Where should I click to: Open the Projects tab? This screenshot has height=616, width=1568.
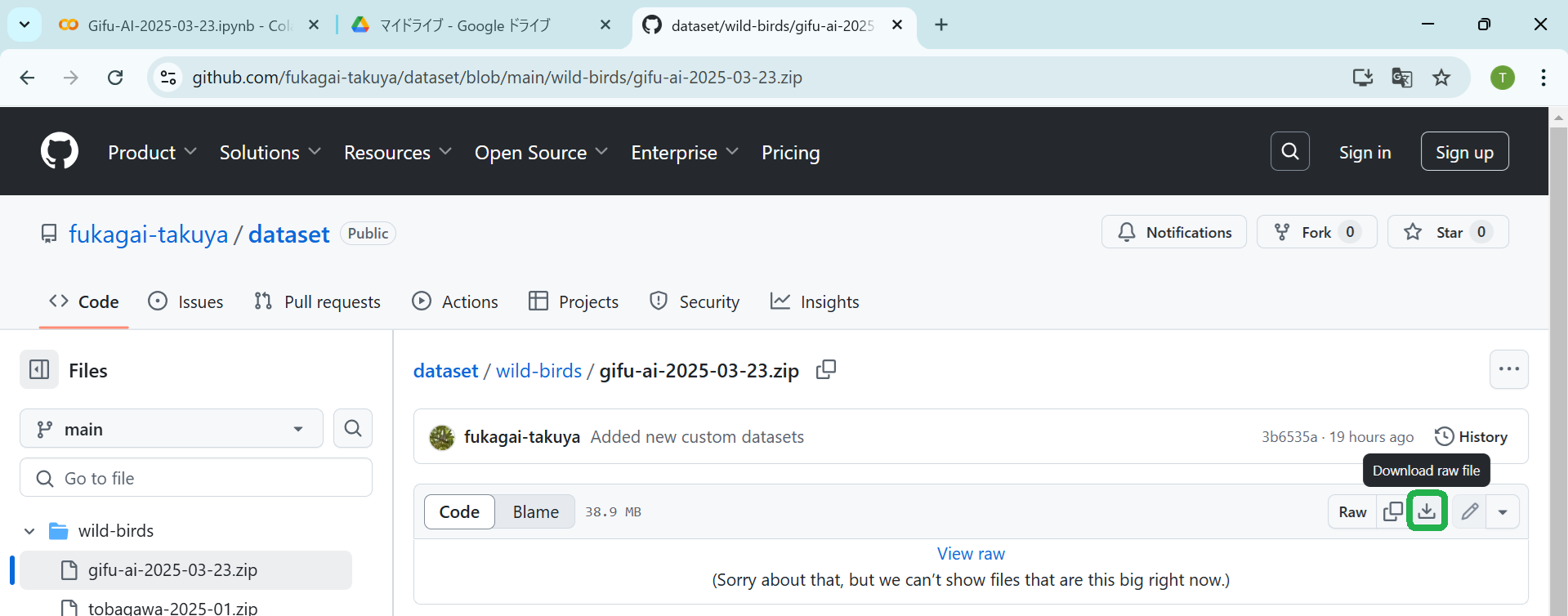(x=574, y=301)
